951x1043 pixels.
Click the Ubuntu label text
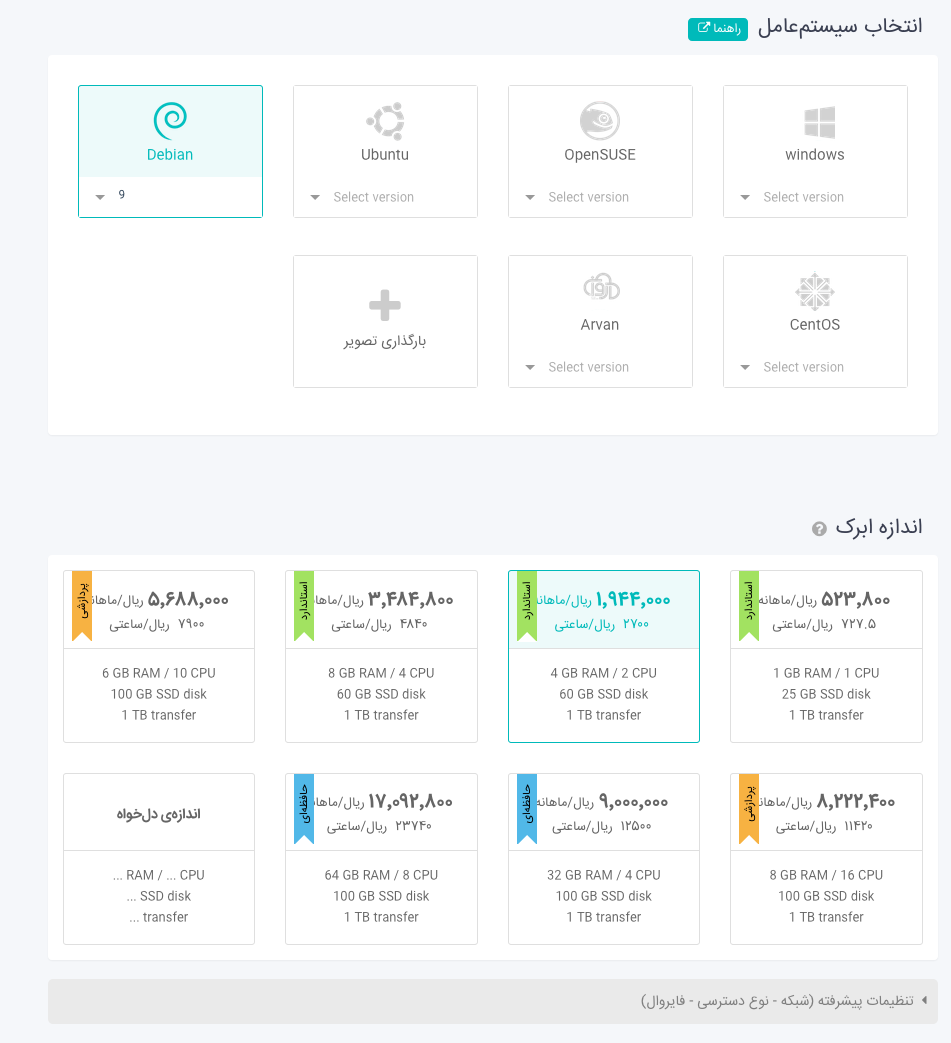[x=385, y=154]
